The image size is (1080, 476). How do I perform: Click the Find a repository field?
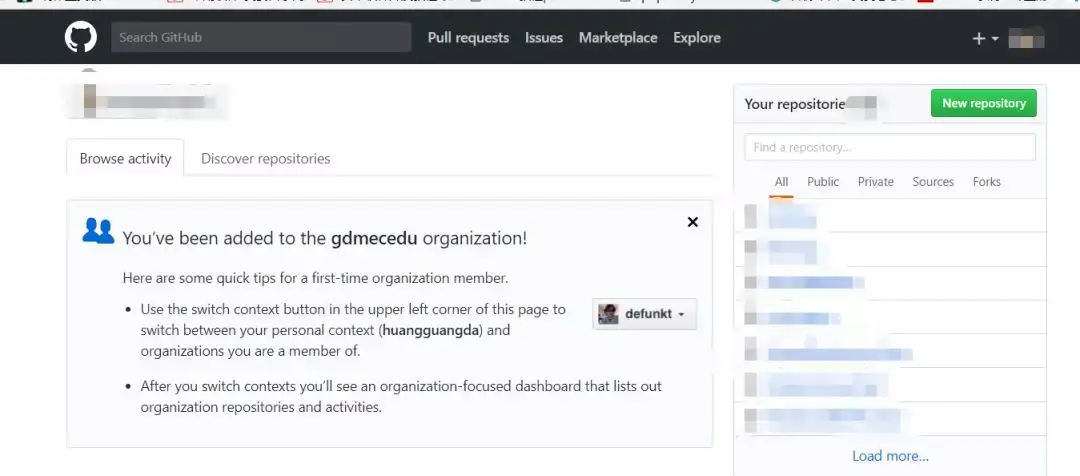coord(890,147)
